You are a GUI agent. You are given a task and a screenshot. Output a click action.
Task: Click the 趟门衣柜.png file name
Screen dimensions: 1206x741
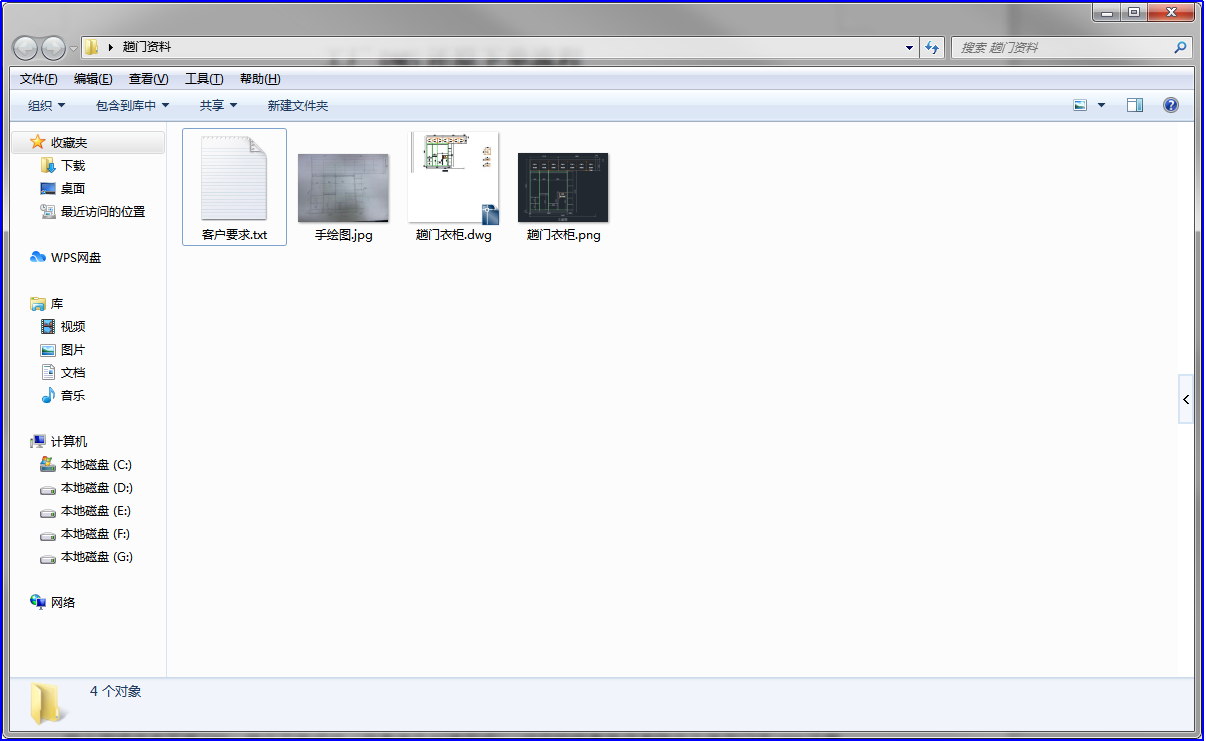click(563, 236)
